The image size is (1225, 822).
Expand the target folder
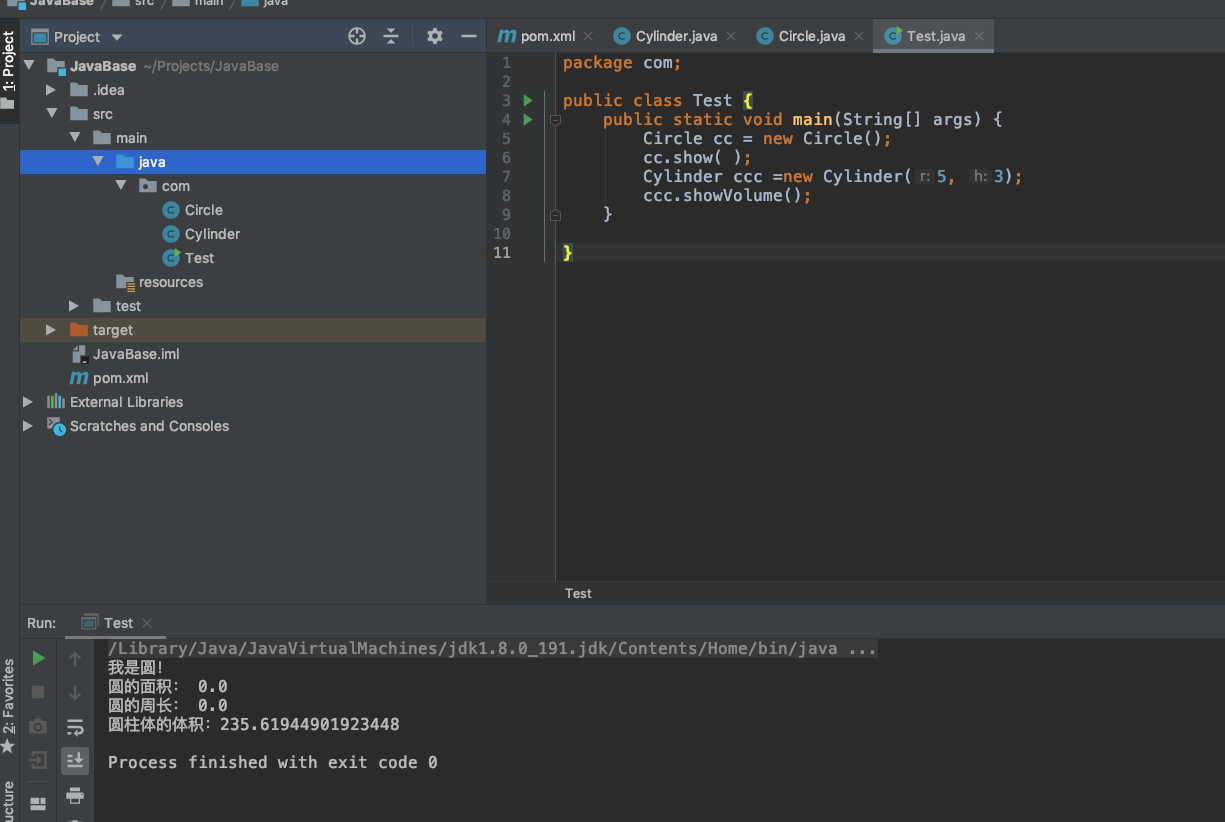[51, 330]
